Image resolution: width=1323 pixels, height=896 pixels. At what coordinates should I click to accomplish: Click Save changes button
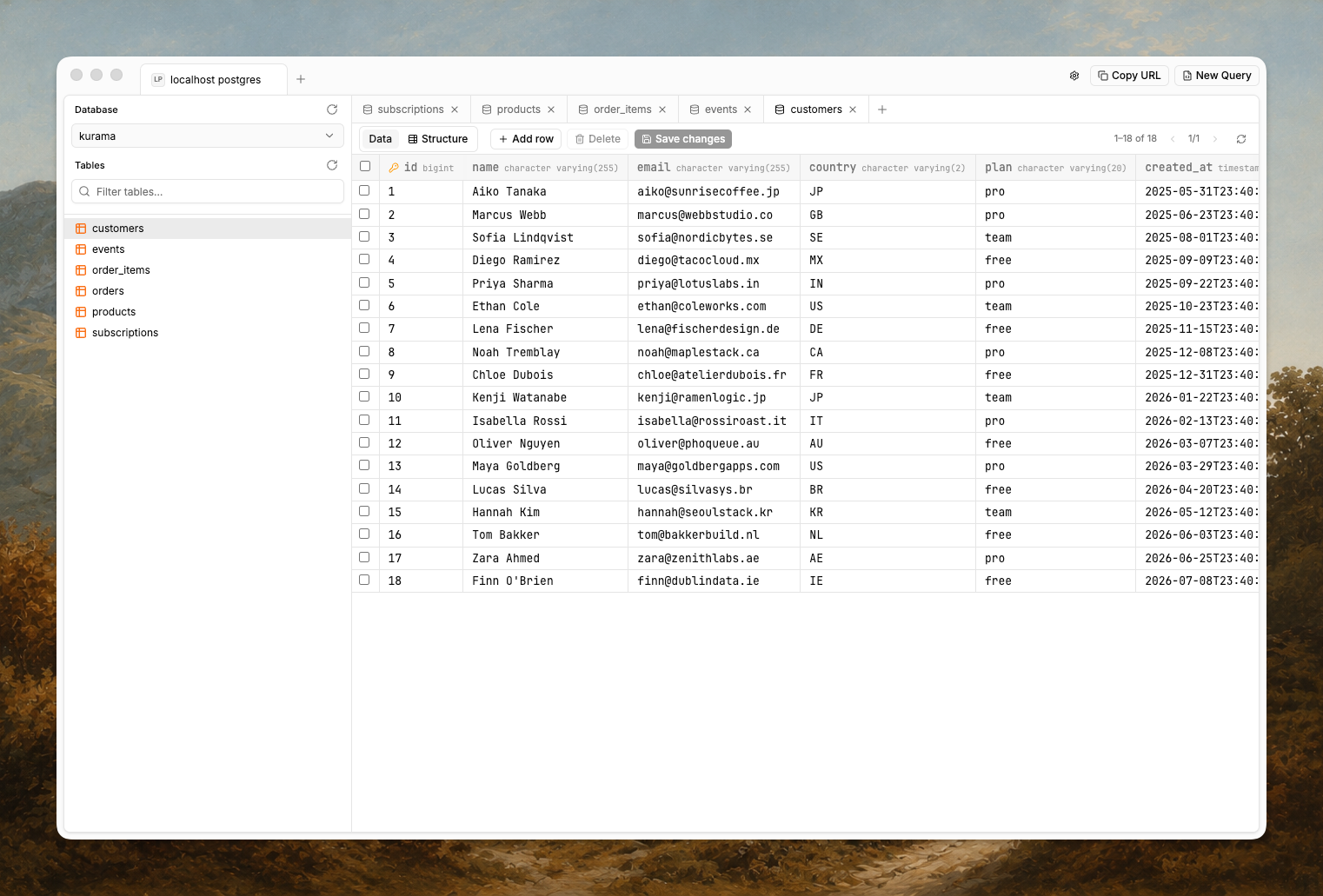point(683,139)
